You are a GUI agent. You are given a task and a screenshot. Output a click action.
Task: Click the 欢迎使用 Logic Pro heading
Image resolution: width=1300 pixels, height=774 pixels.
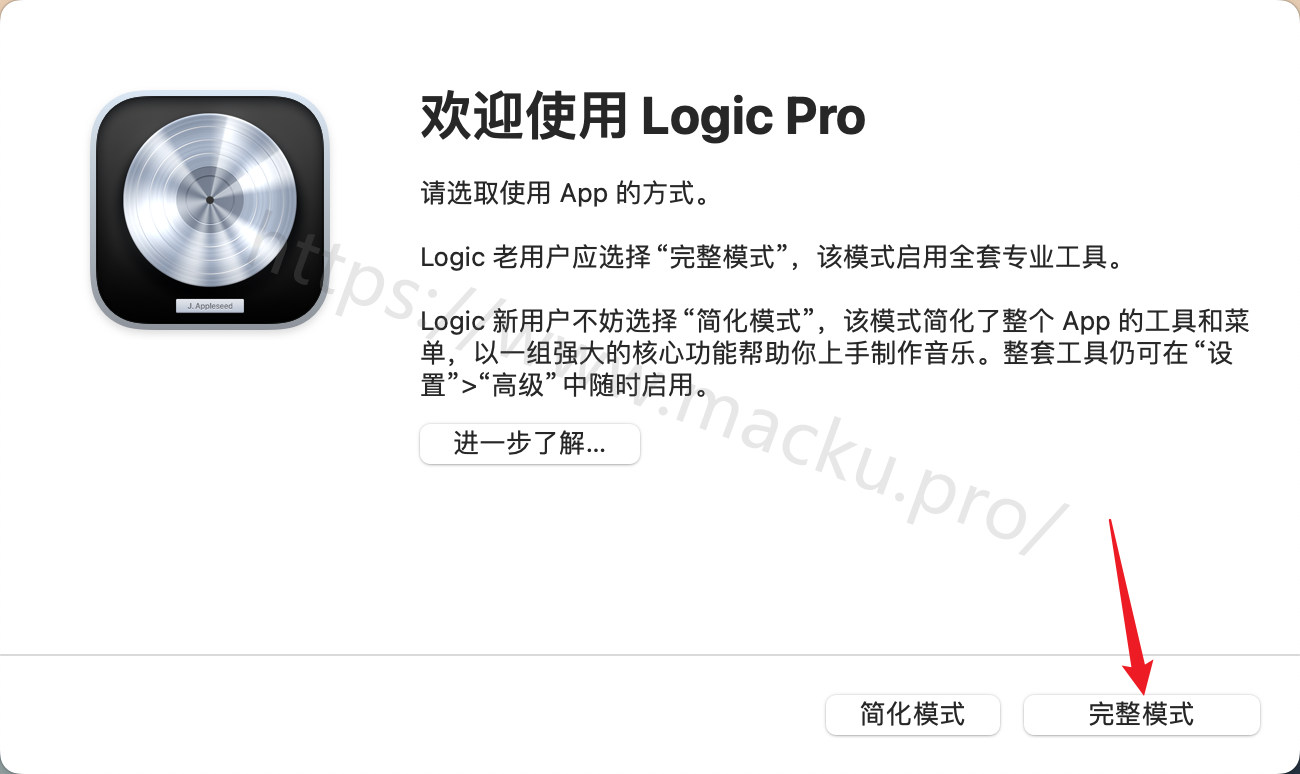pyautogui.click(x=643, y=118)
